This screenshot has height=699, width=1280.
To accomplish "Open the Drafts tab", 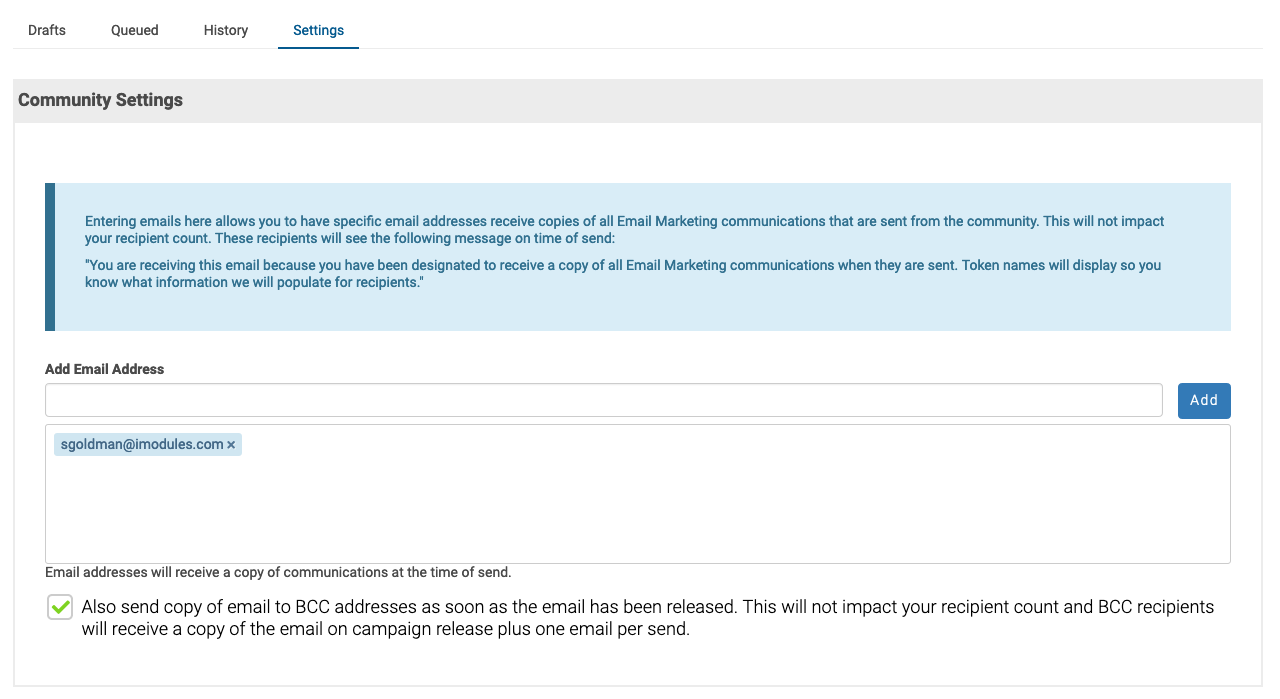I will [47, 30].
